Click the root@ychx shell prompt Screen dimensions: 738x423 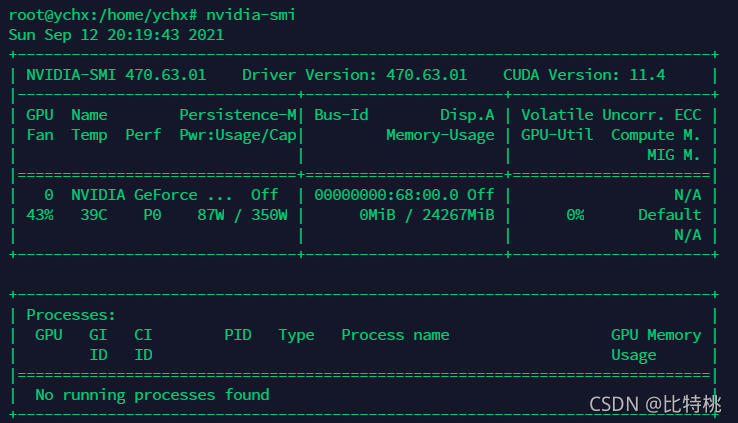pyautogui.click(x=103, y=15)
